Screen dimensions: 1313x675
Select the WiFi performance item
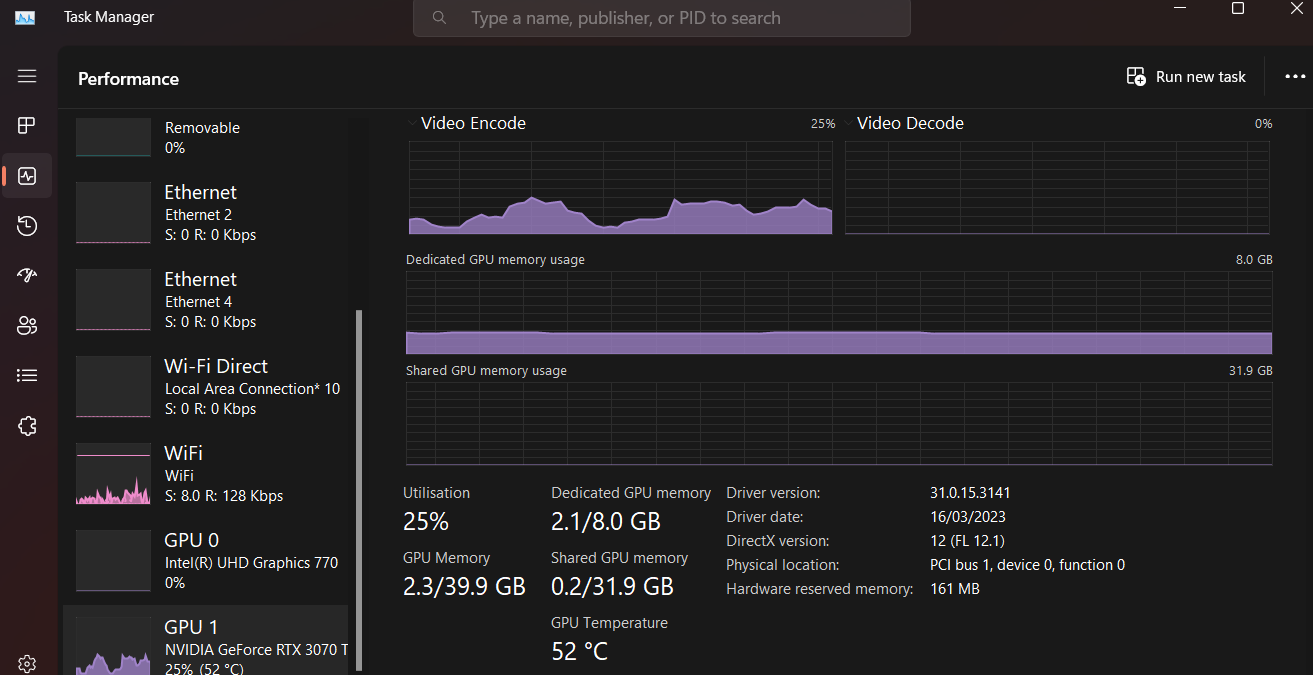206,474
